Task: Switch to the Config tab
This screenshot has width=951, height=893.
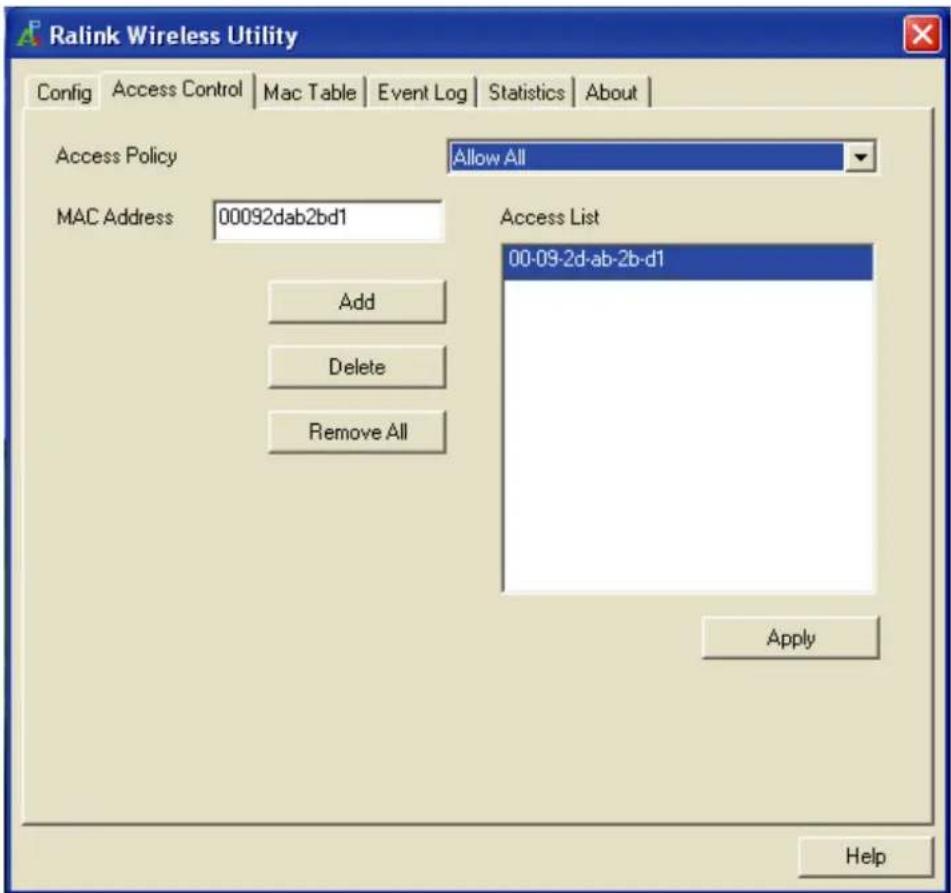Action: pyautogui.click(x=64, y=93)
